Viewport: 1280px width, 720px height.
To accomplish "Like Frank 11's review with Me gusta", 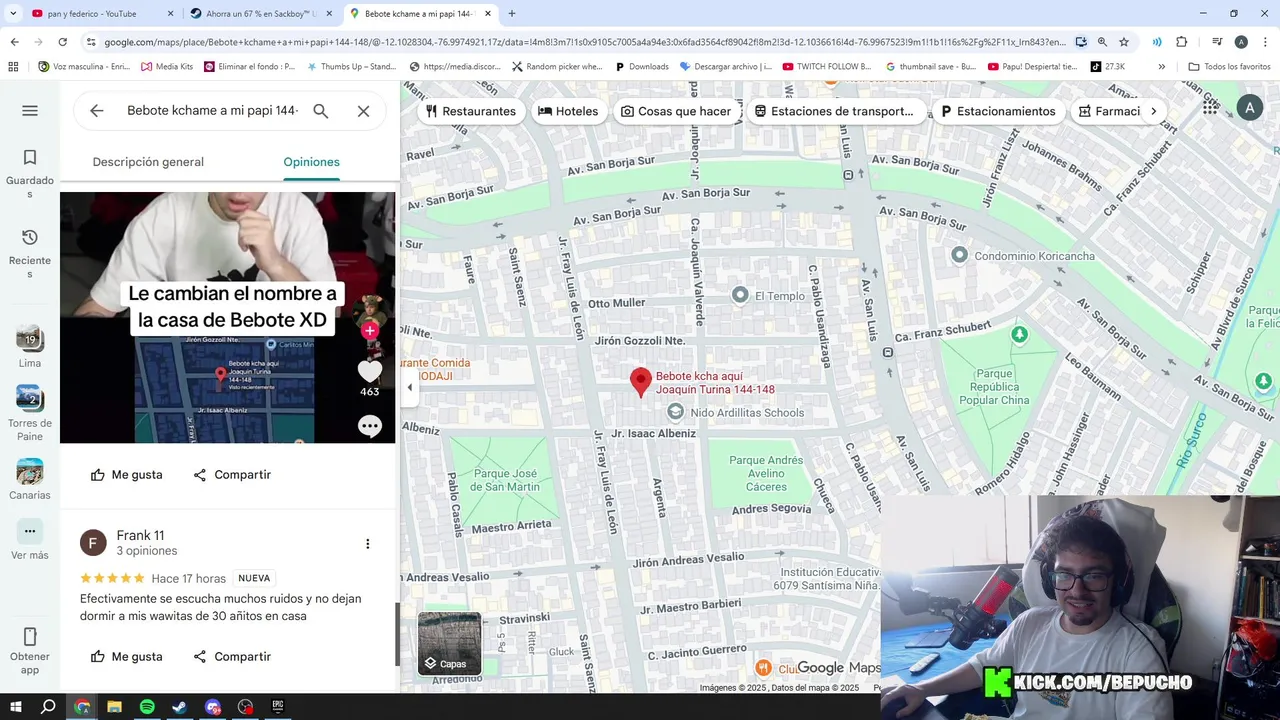I will [126, 657].
